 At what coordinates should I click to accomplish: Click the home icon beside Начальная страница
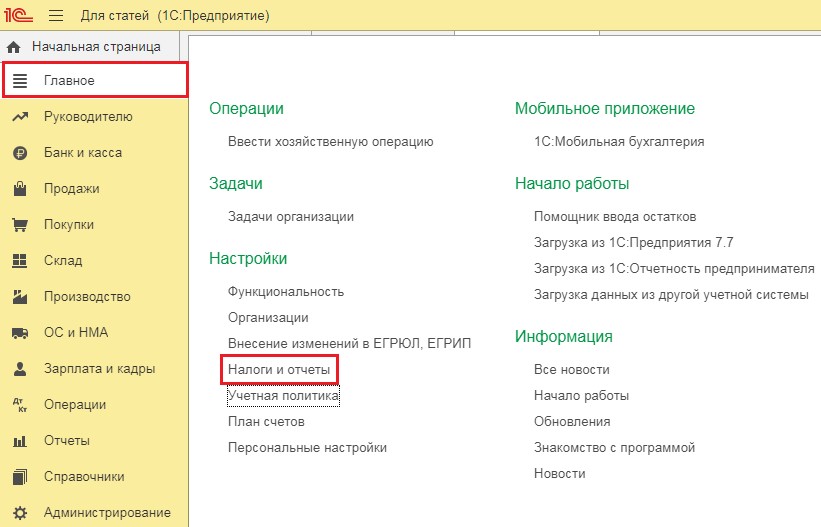pyautogui.click(x=14, y=47)
